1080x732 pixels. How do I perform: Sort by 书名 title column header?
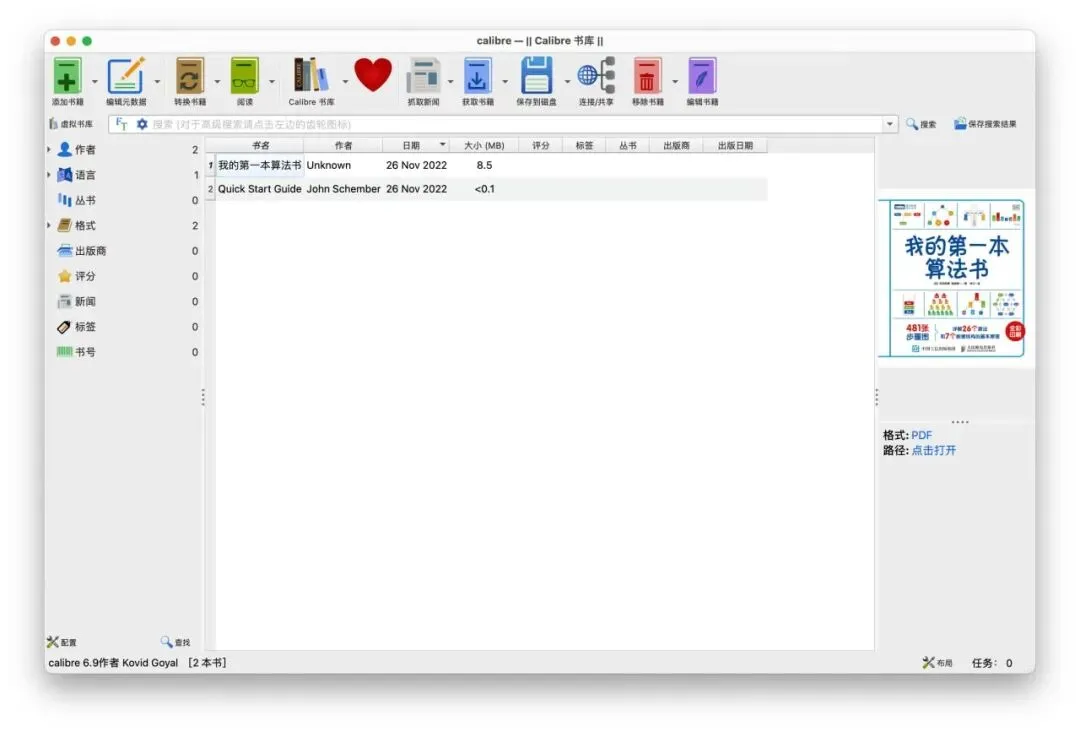(260, 145)
